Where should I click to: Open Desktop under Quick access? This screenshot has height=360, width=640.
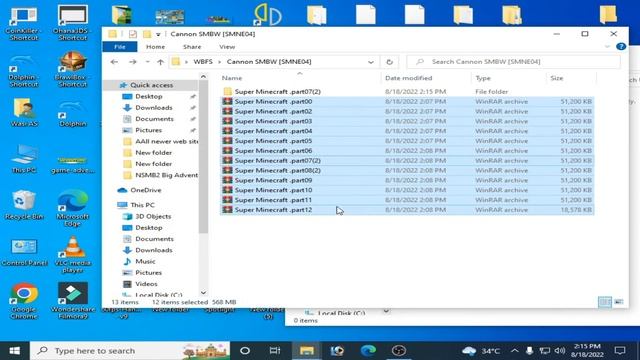(x=149, y=96)
